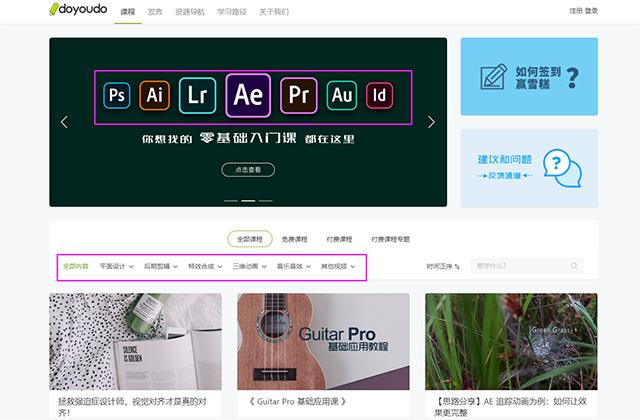
Task: Expand the 其他视频 category dropdown
Action: (338, 266)
